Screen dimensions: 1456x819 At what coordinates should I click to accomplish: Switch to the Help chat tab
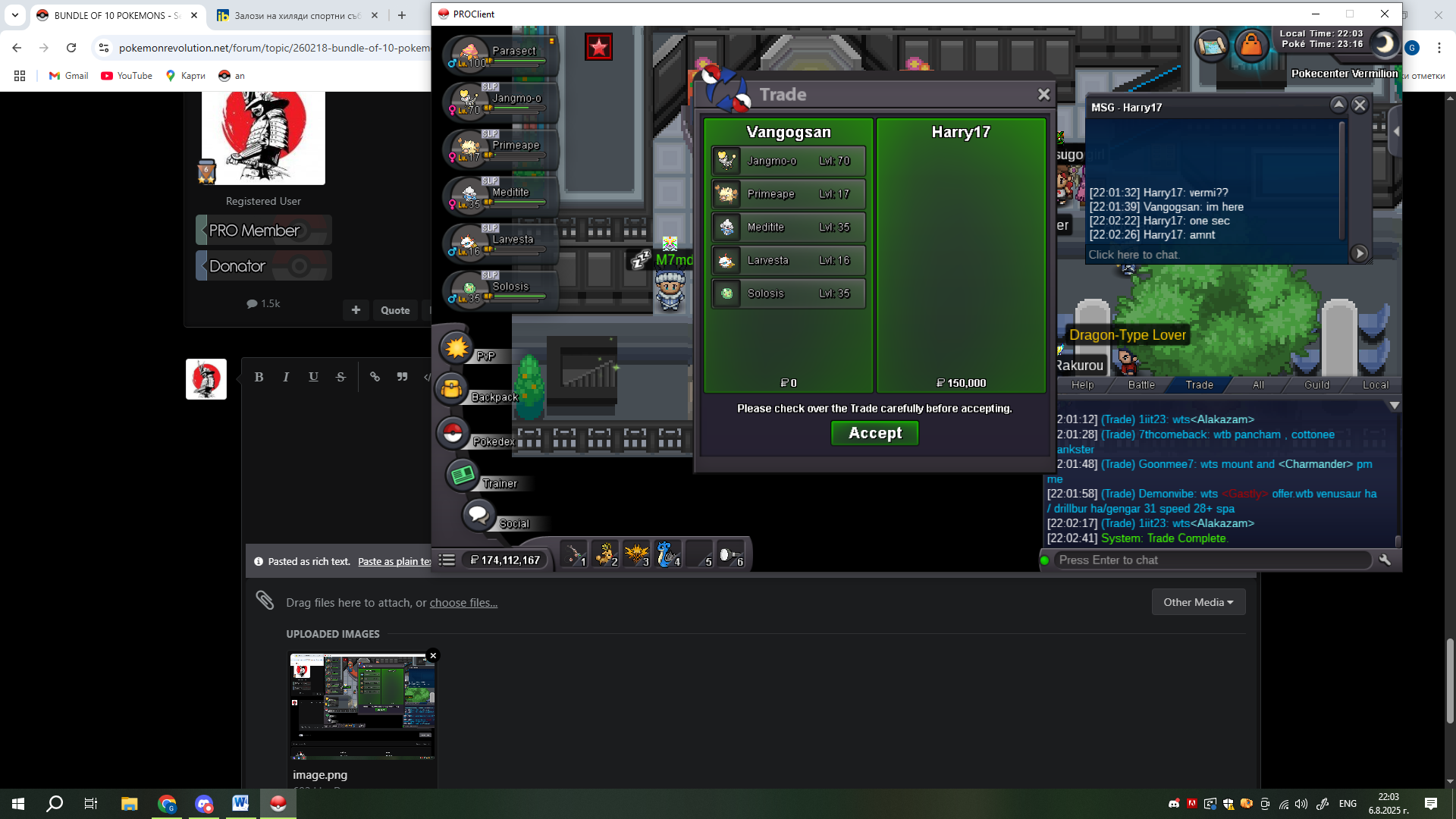click(1082, 385)
